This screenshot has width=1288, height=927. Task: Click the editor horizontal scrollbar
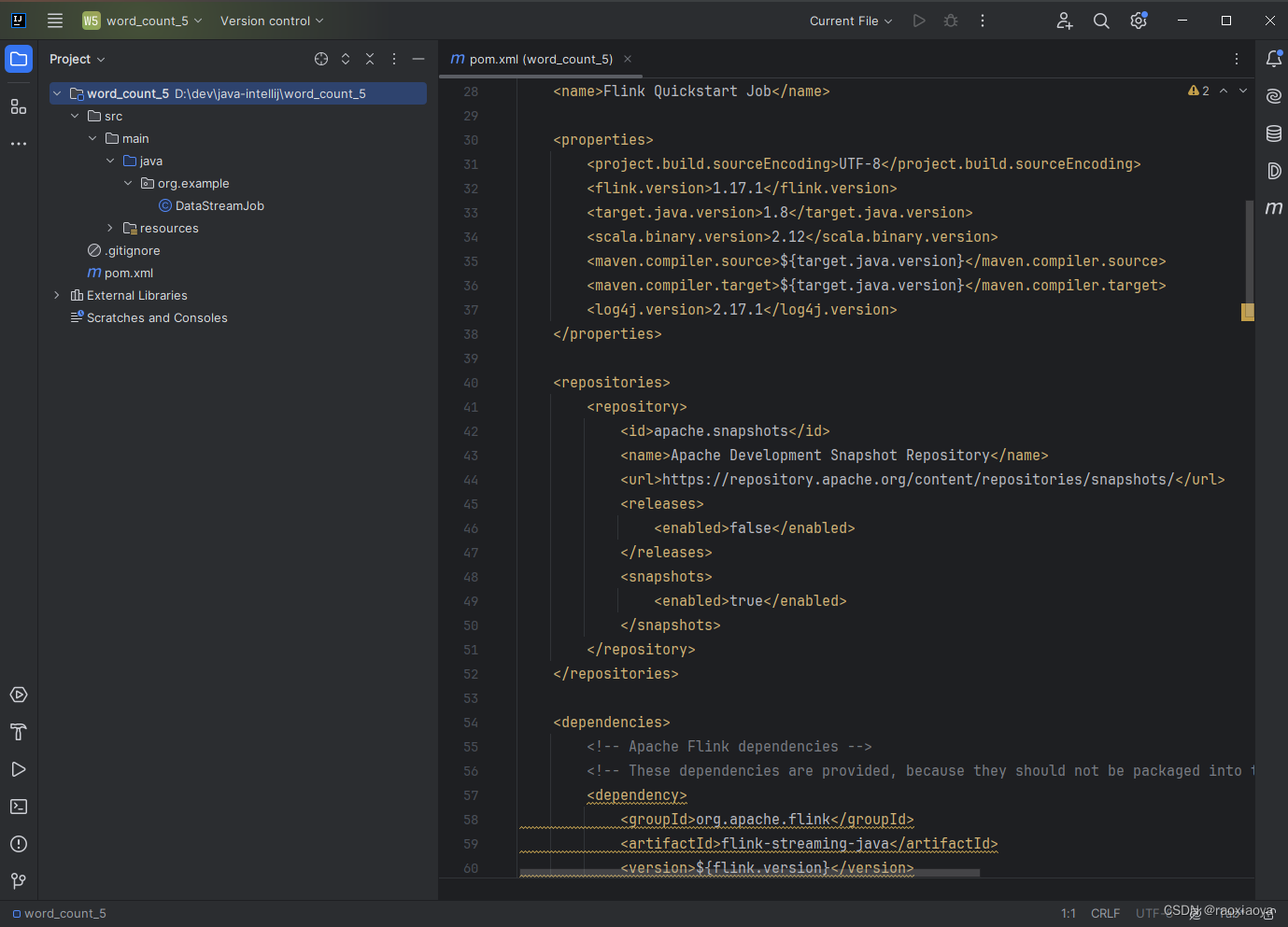749,873
